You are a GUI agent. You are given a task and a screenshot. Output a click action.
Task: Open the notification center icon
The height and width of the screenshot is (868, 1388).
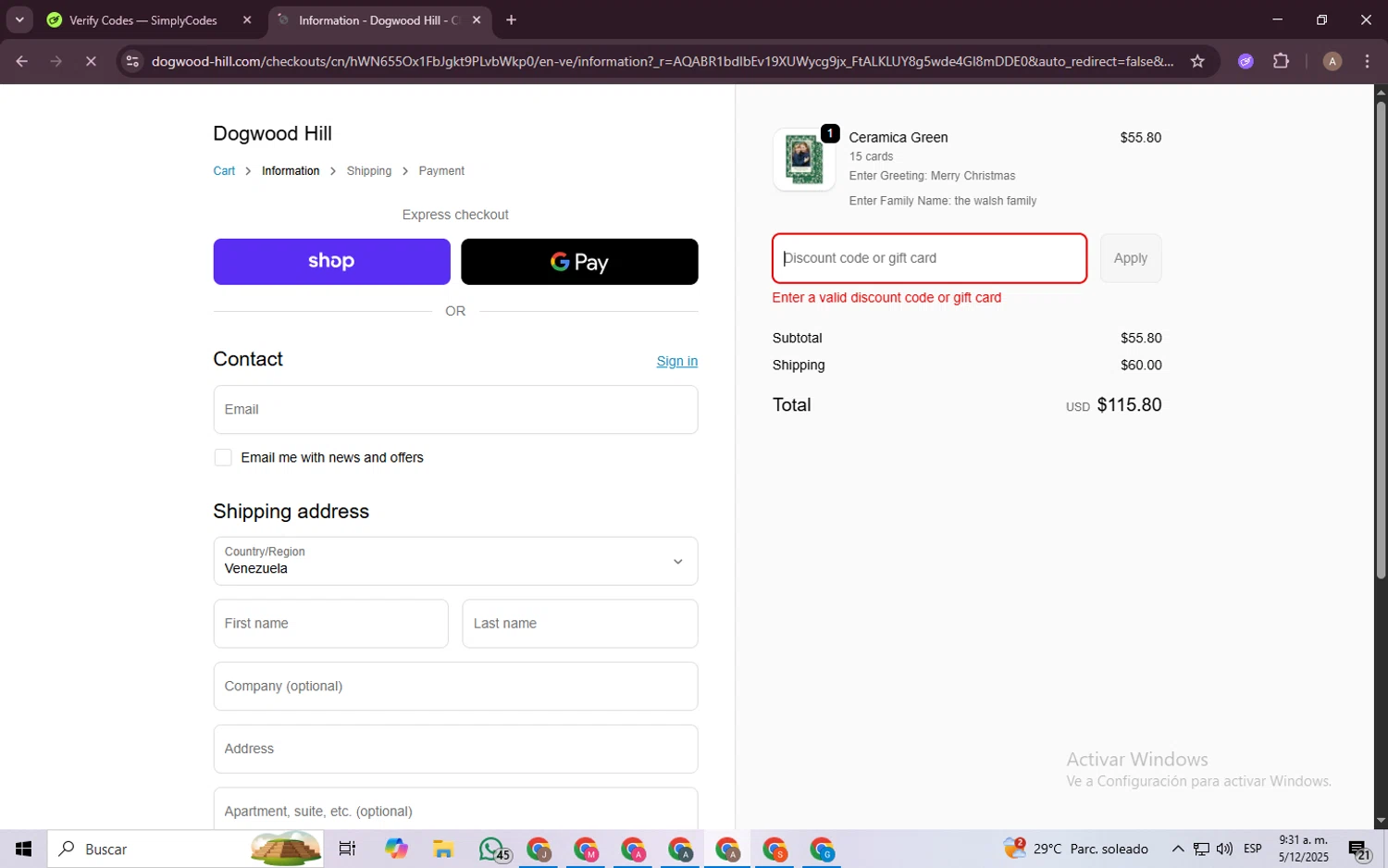click(x=1359, y=849)
